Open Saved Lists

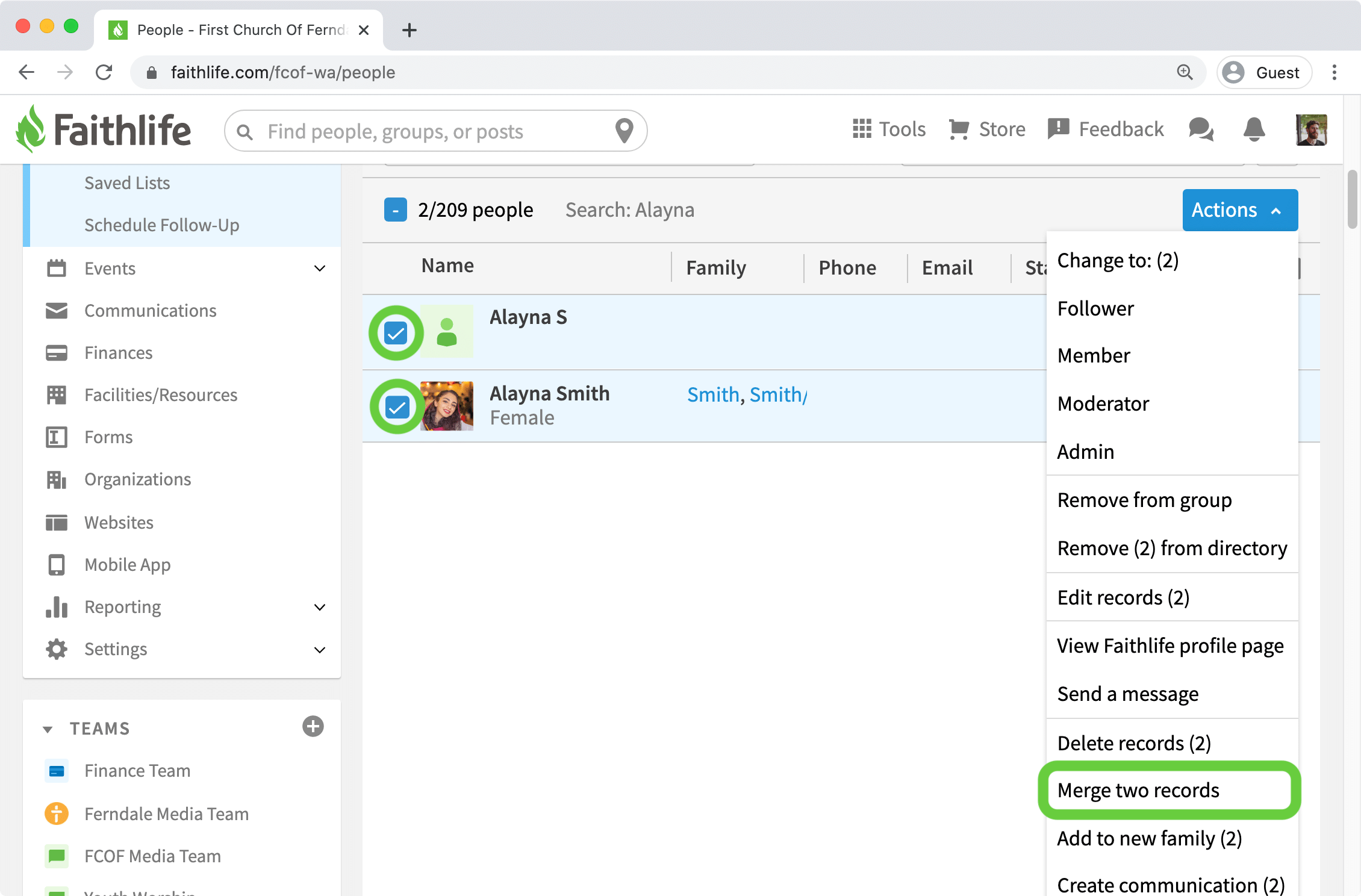pyautogui.click(x=127, y=182)
